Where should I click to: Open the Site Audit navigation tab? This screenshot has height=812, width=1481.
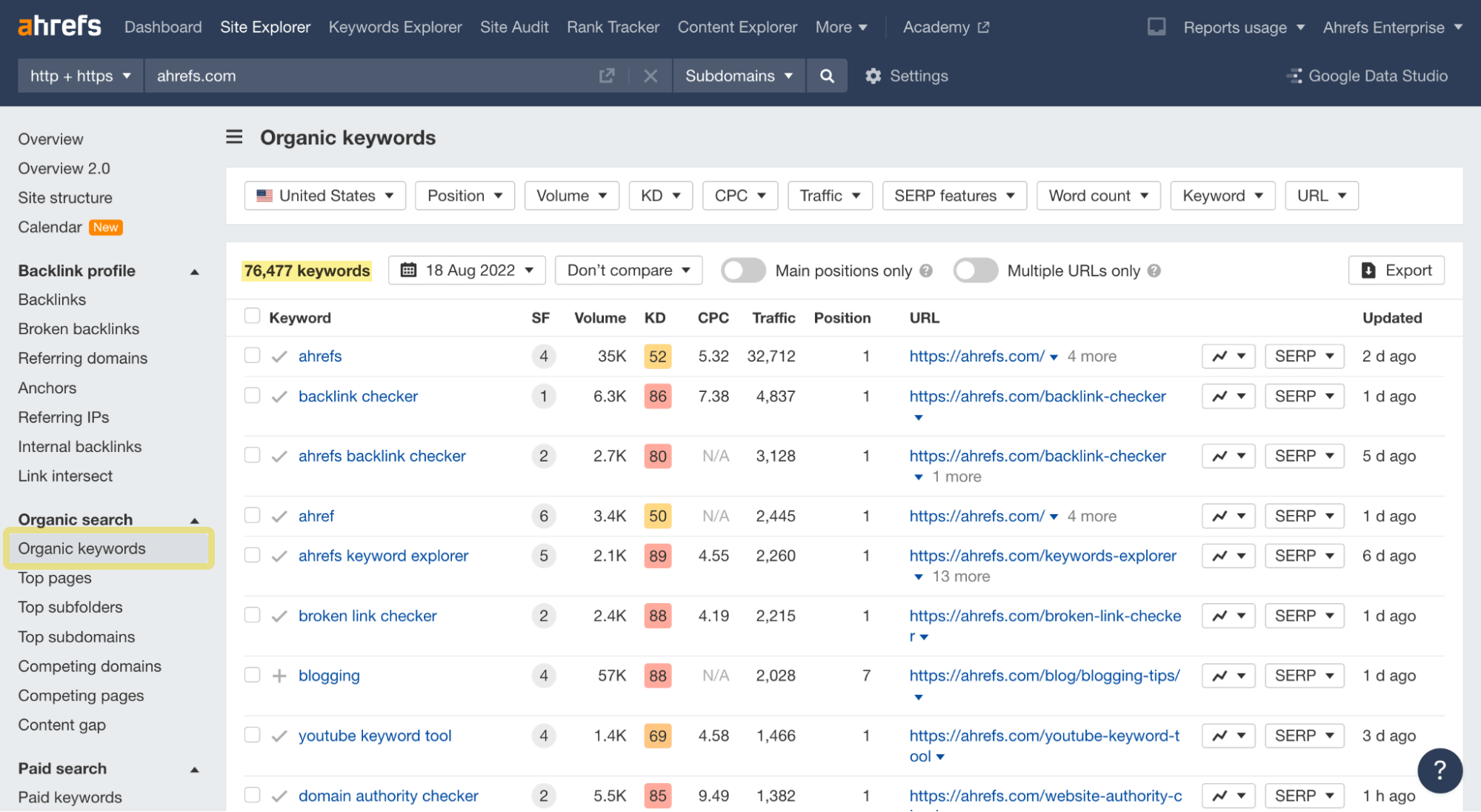513,27
